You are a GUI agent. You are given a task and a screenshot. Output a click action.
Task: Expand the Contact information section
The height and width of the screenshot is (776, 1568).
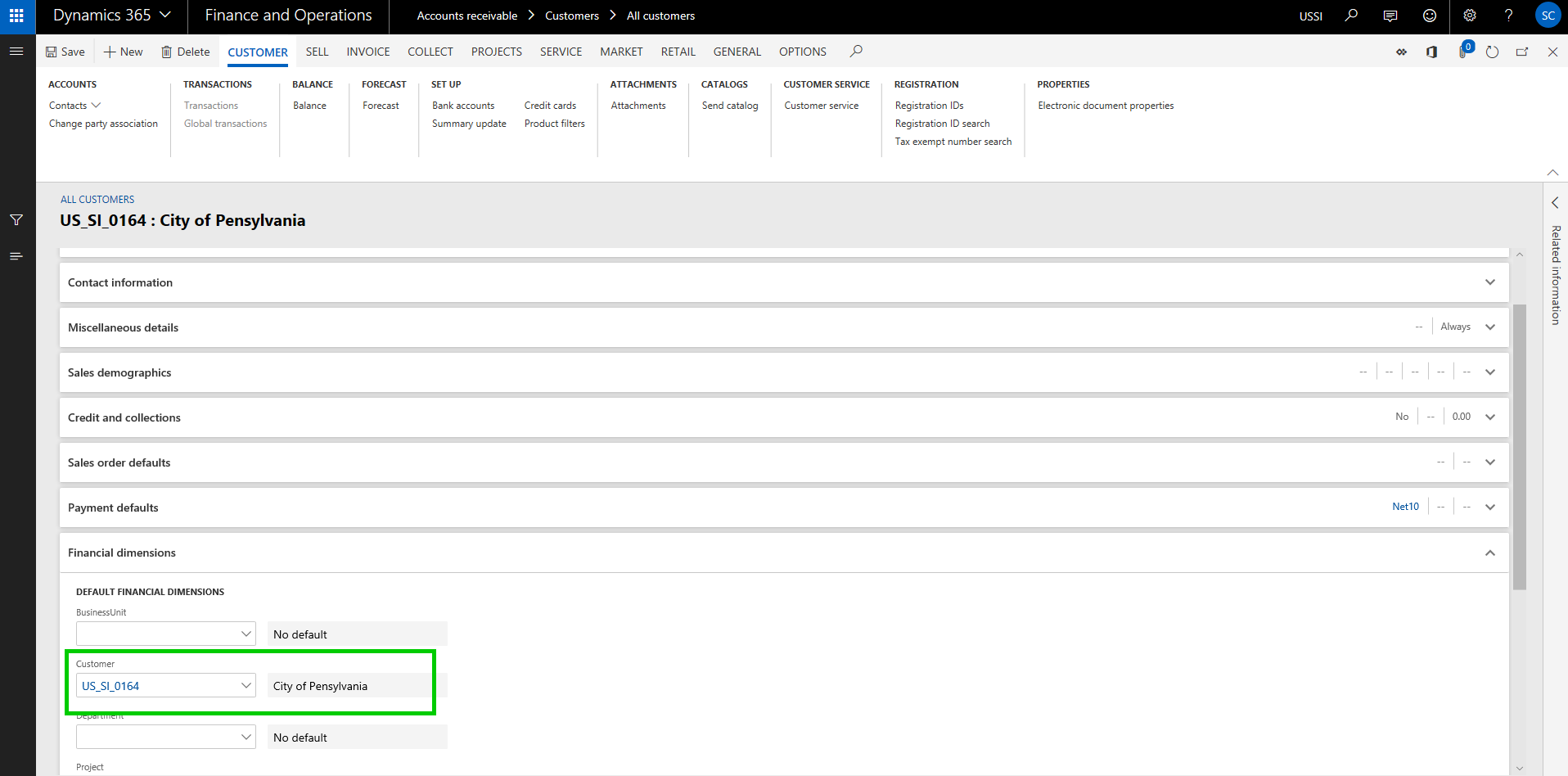1489,282
